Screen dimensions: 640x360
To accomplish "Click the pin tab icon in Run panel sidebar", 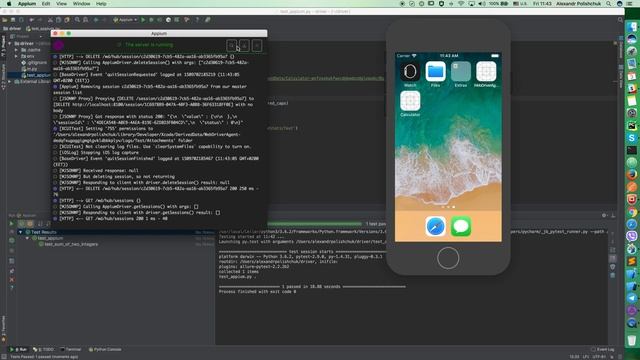I will click(x=11, y=271).
